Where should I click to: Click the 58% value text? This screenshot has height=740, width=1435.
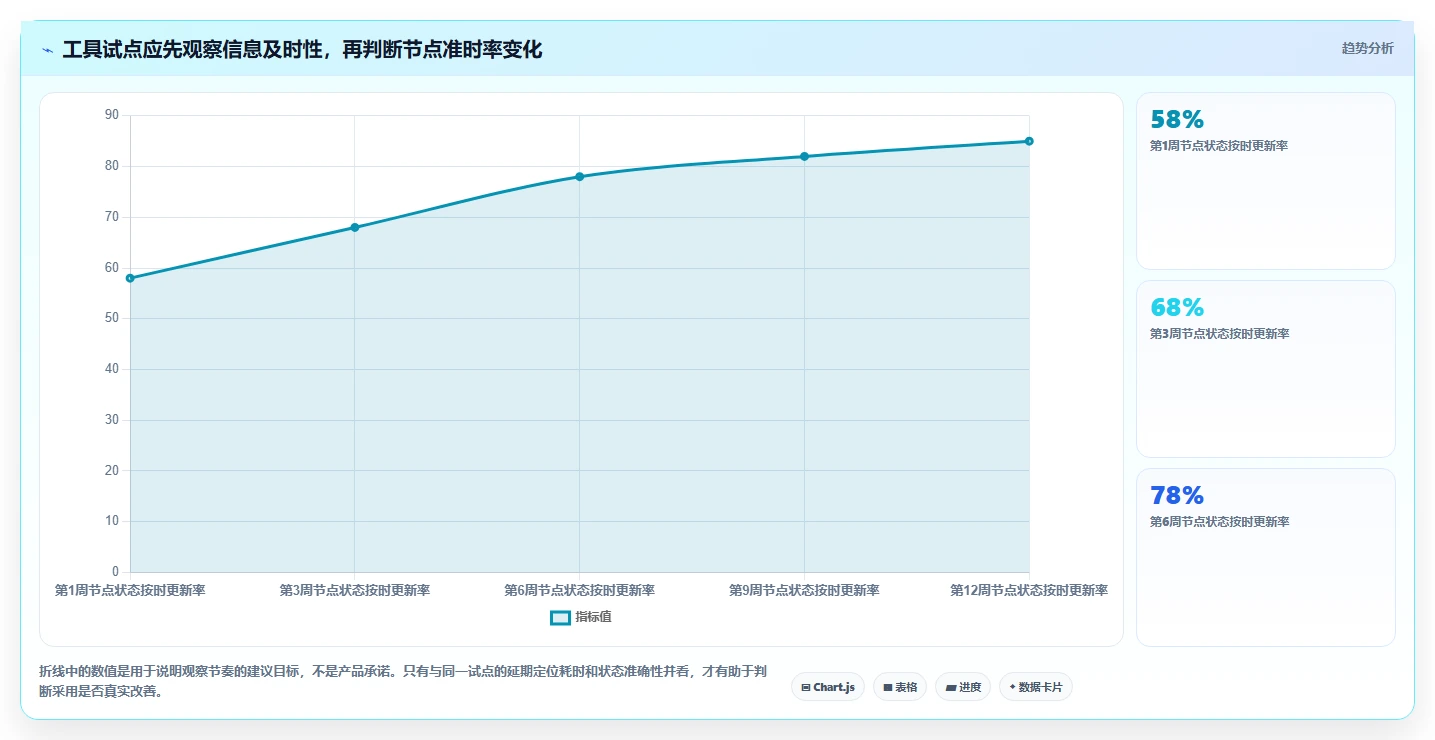coord(1177,120)
